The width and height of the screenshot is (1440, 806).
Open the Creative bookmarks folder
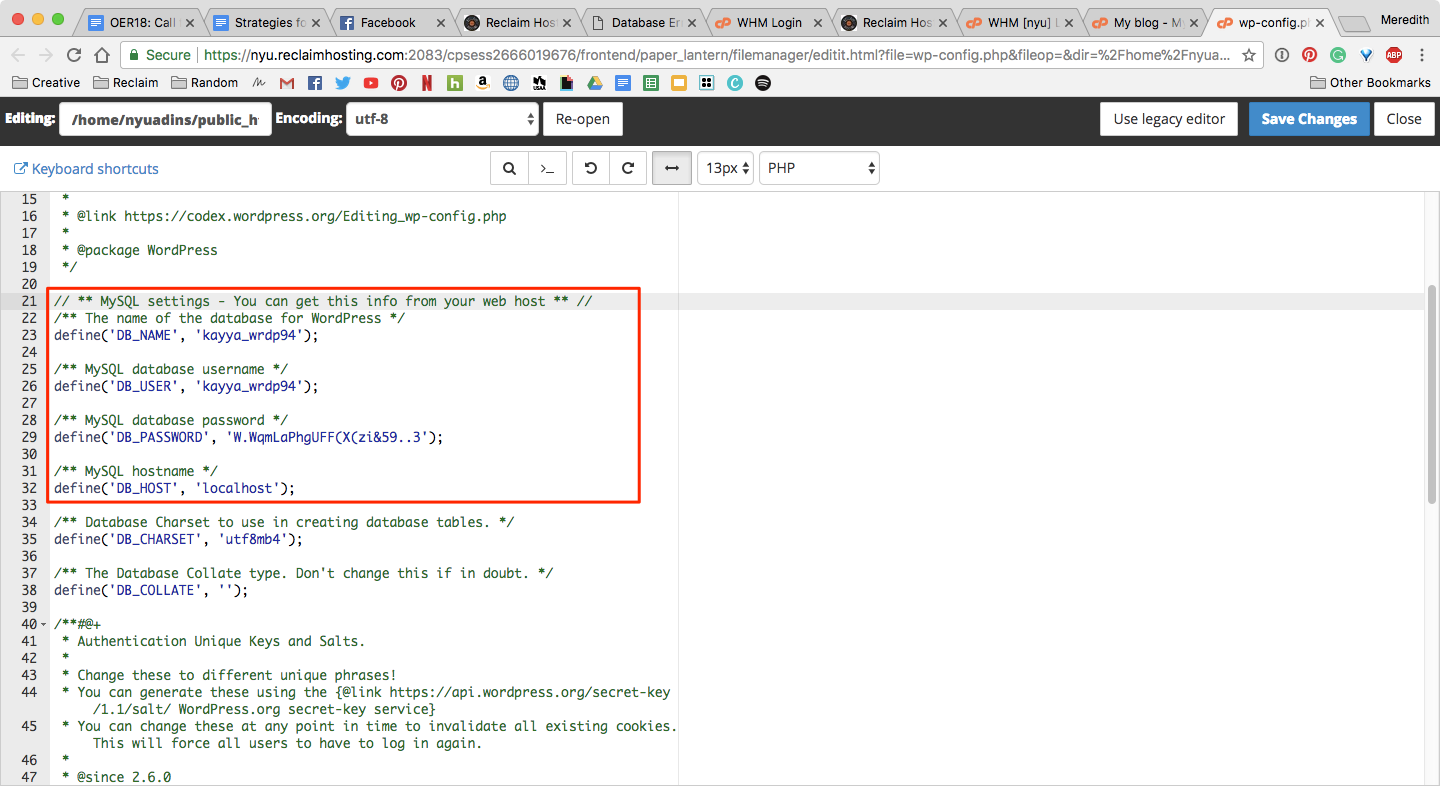[x=46, y=83]
